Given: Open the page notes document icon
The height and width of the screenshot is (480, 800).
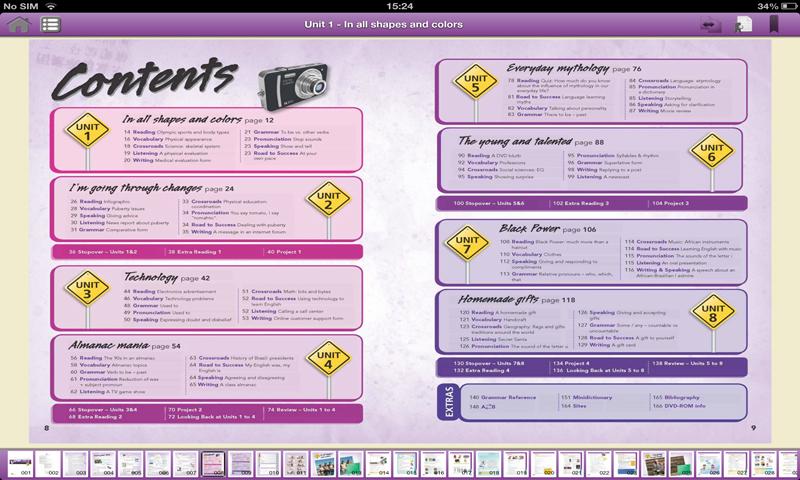Looking at the screenshot, I should pos(744,24).
